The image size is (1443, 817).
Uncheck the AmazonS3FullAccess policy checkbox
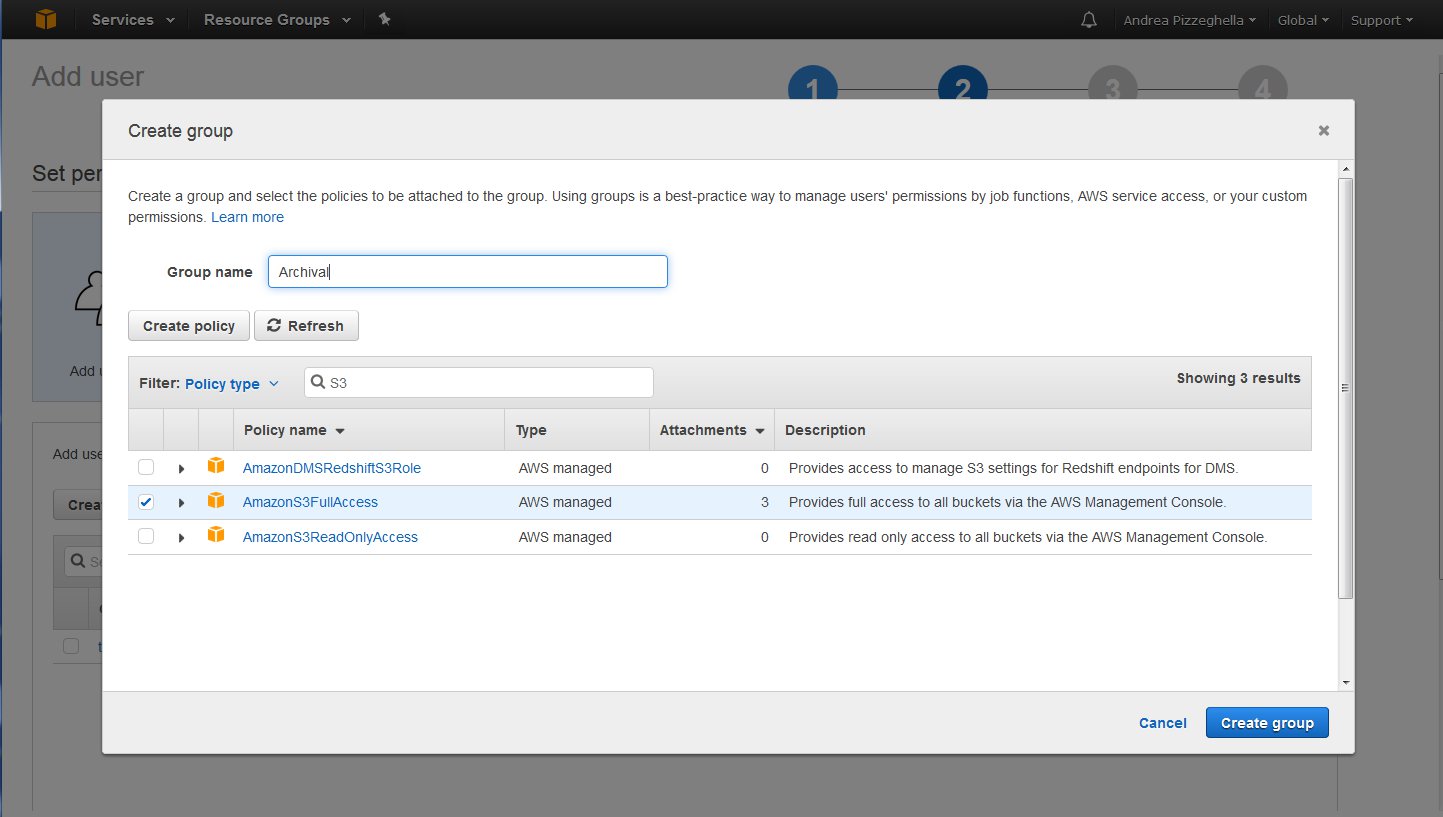point(146,502)
